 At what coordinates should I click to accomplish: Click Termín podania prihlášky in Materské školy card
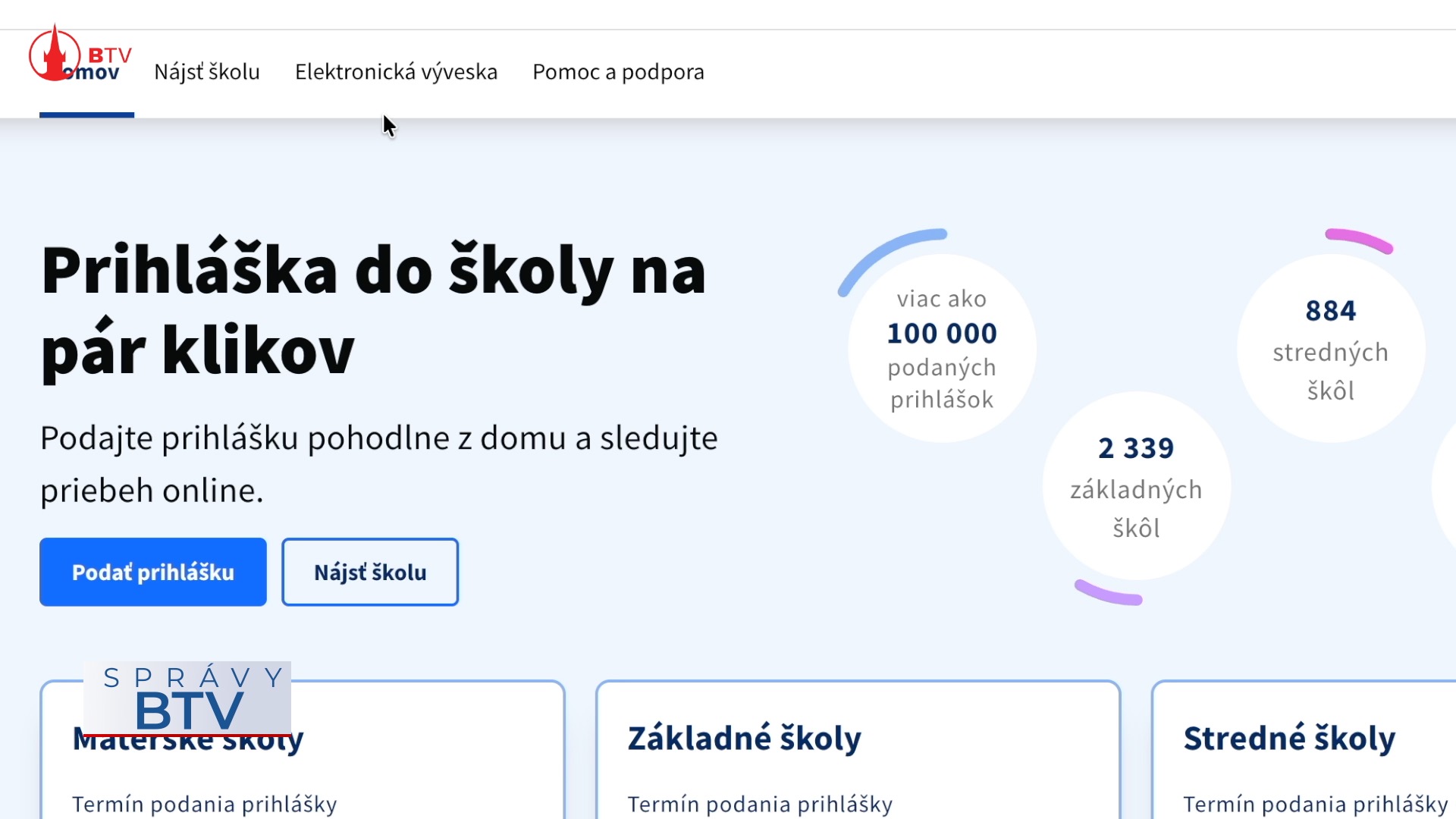pos(205,804)
